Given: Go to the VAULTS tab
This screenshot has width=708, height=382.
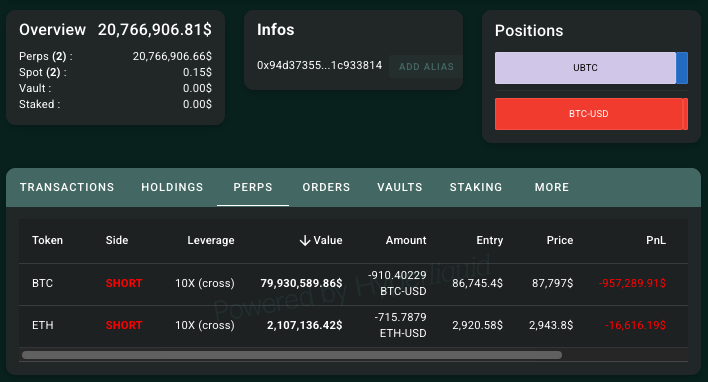Looking at the screenshot, I should coord(400,187).
